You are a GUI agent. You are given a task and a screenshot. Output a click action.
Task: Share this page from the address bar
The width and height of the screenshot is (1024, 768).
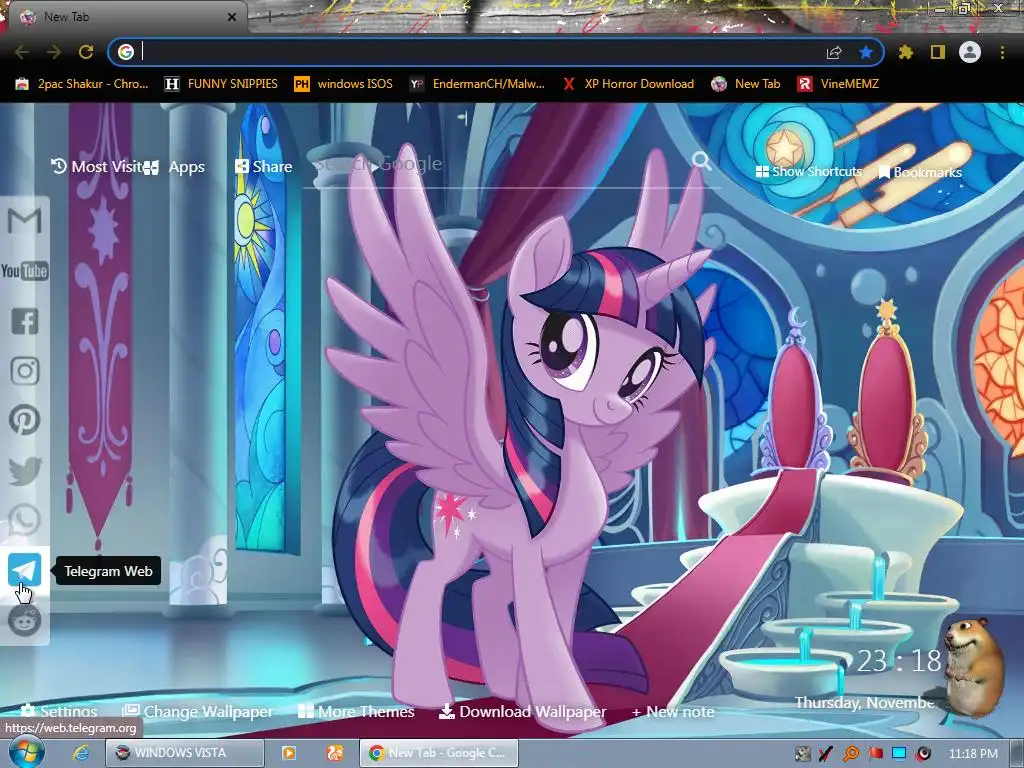(x=834, y=52)
